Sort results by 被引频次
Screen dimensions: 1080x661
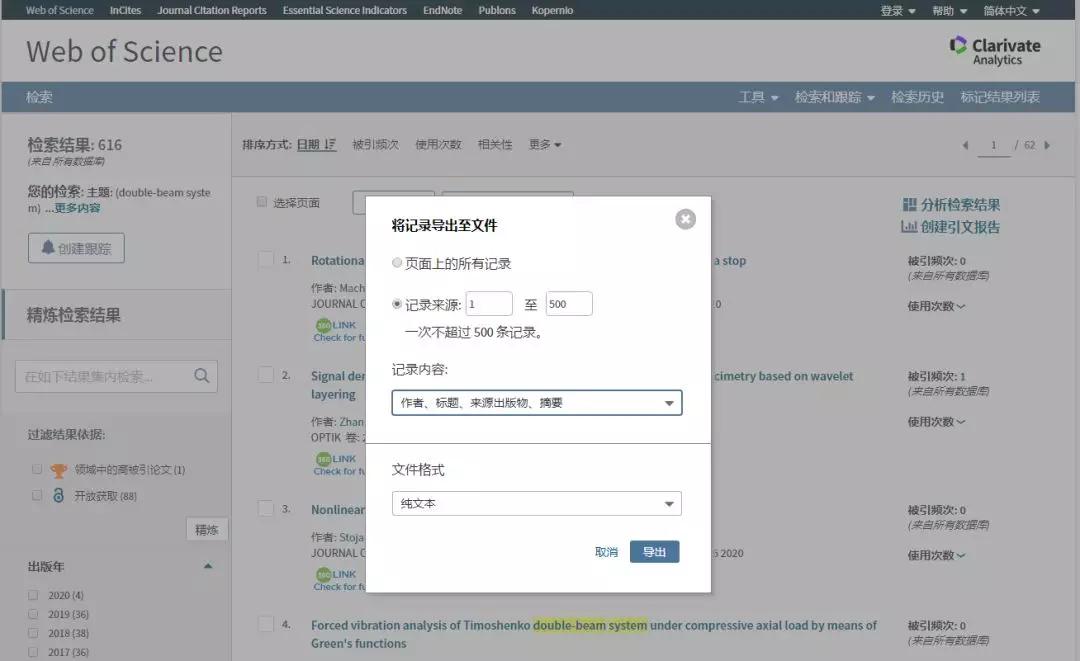375,145
